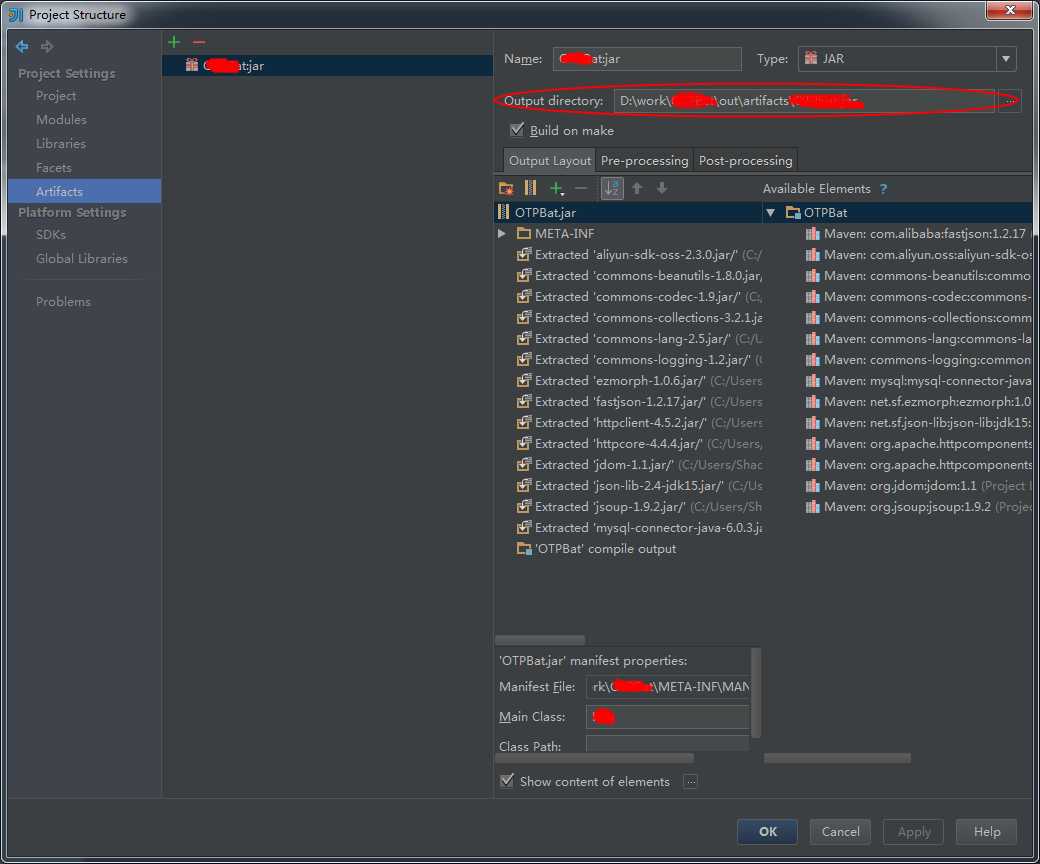
Task: Click the red remove artifact minus icon
Action: tap(199, 42)
